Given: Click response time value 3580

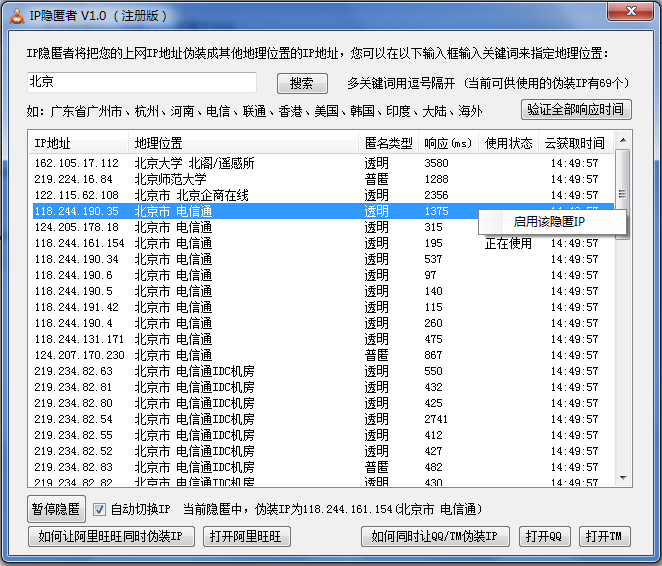Looking at the screenshot, I should click(437, 163).
